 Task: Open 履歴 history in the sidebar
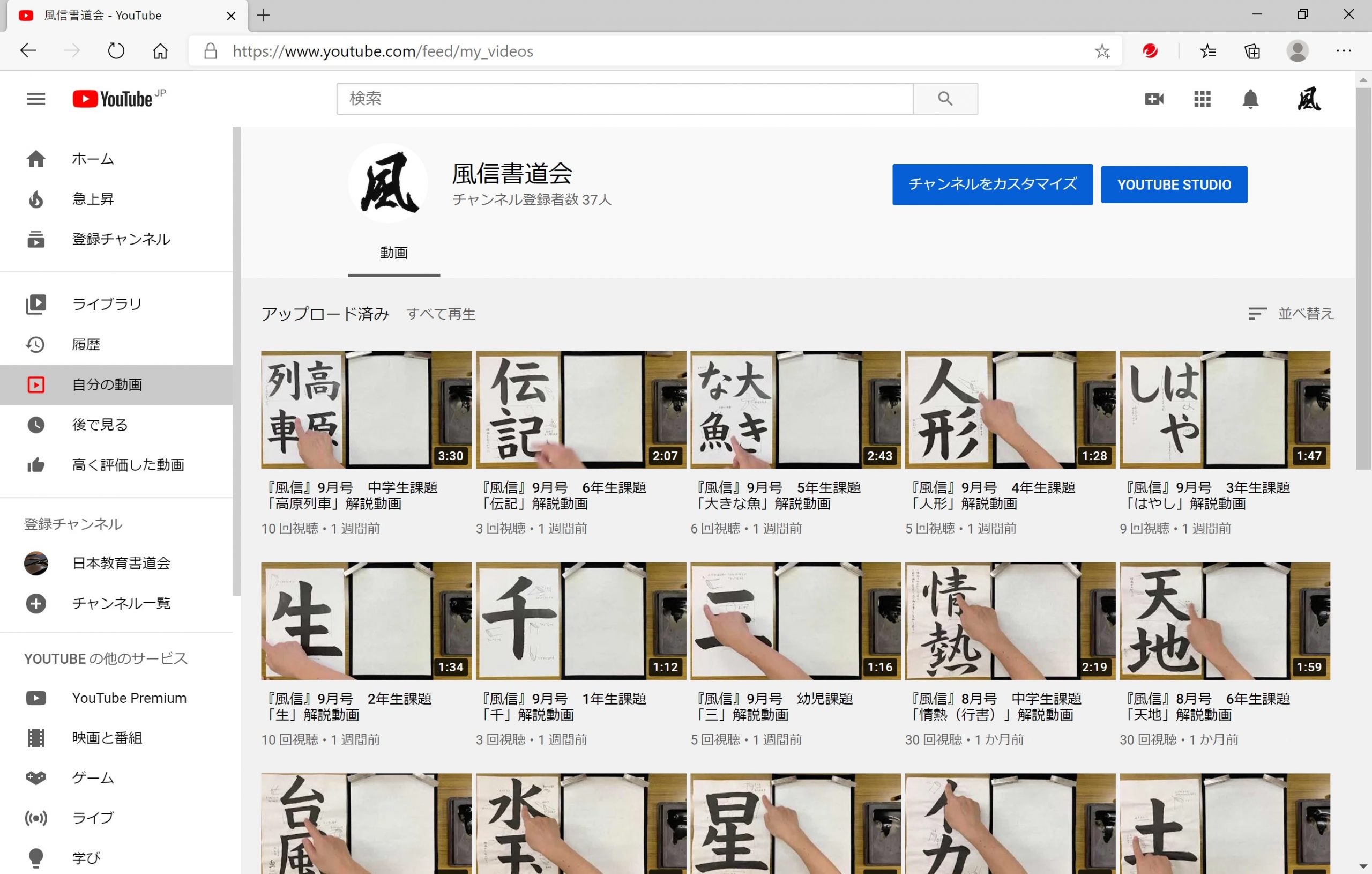(116, 344)
